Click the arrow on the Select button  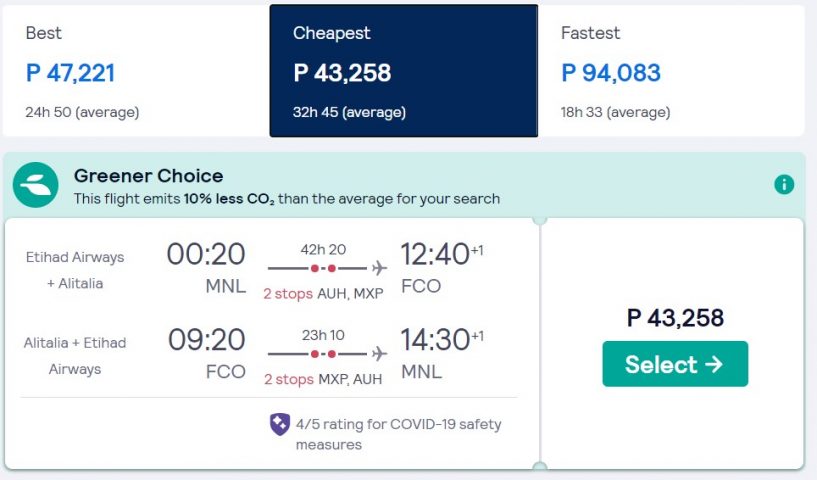click(714, 364)
